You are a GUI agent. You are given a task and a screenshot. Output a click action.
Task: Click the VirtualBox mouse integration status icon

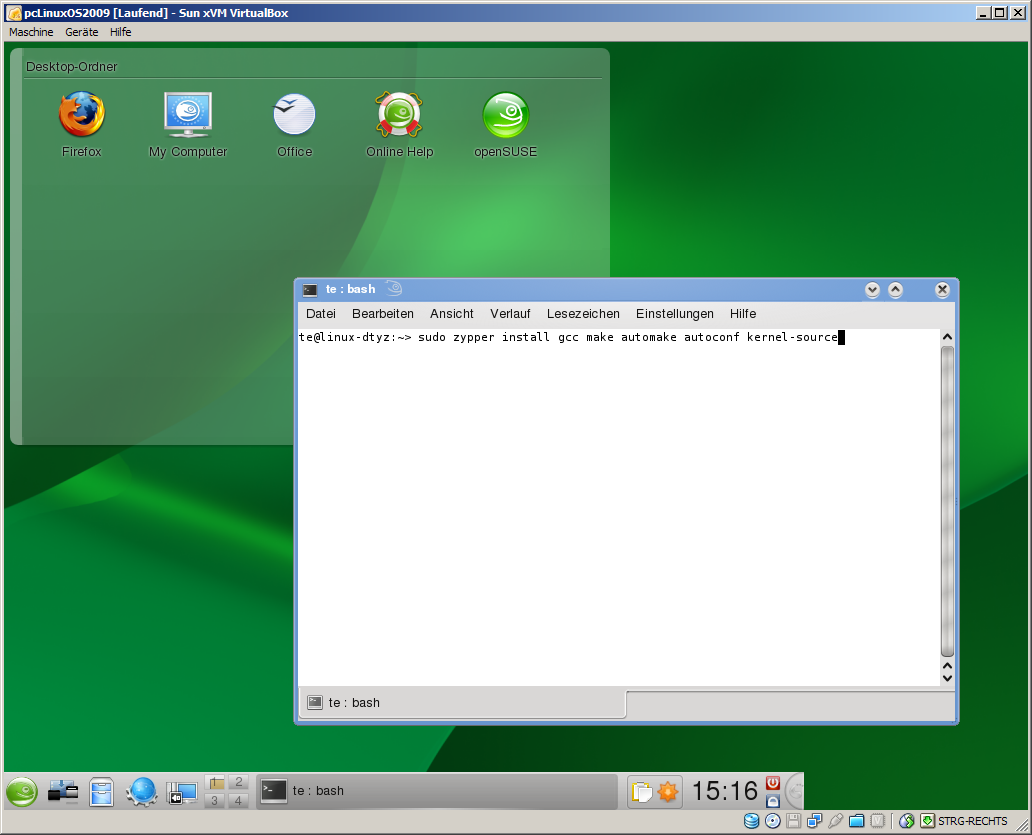[906, 821]
